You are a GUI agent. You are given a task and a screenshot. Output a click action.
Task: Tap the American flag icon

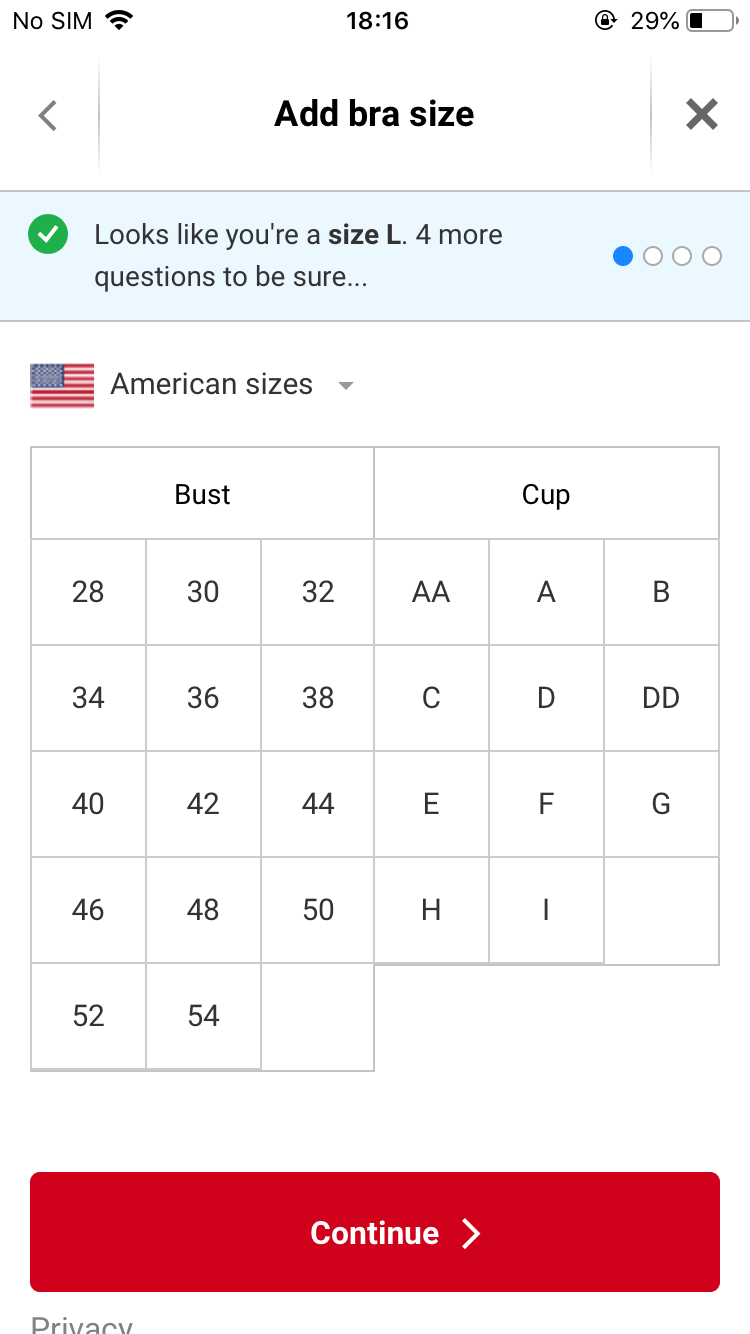click(x=62, y=385)
